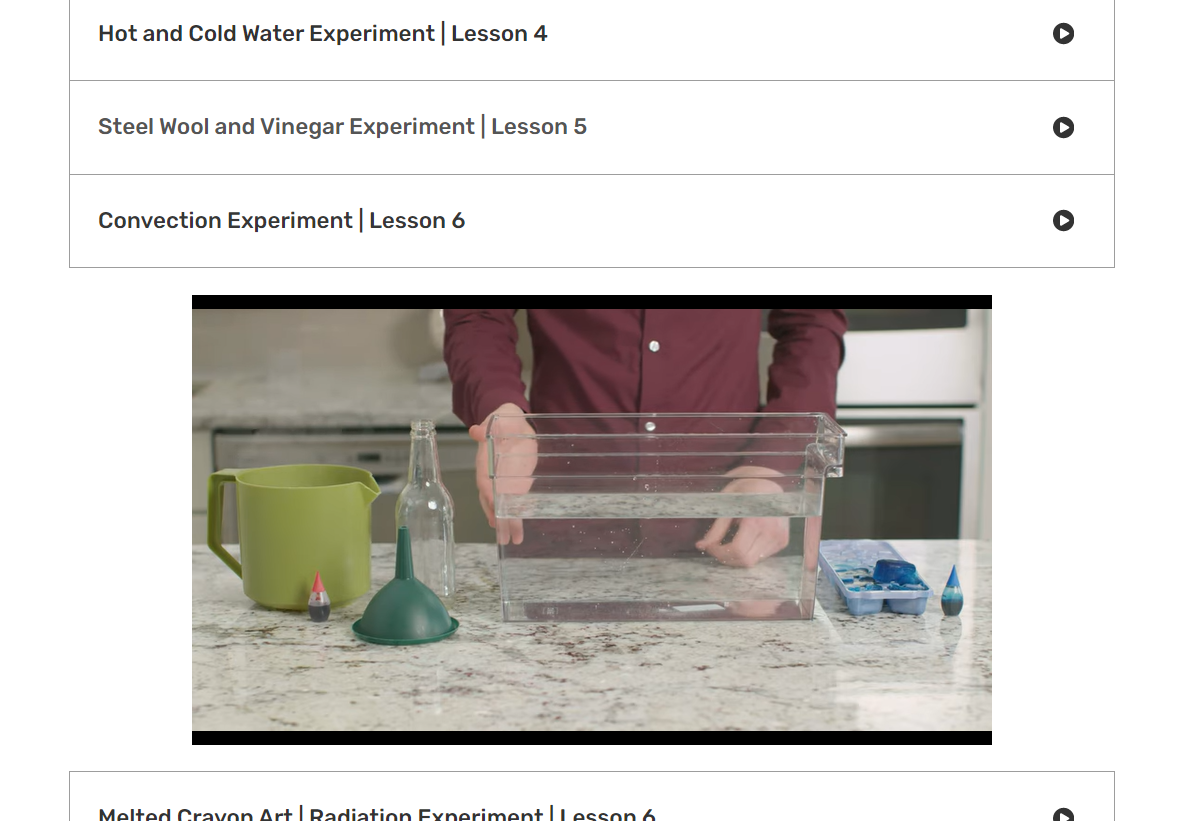Open Melted Crayon Art Radiation Experiment heading

coord(377,814)
